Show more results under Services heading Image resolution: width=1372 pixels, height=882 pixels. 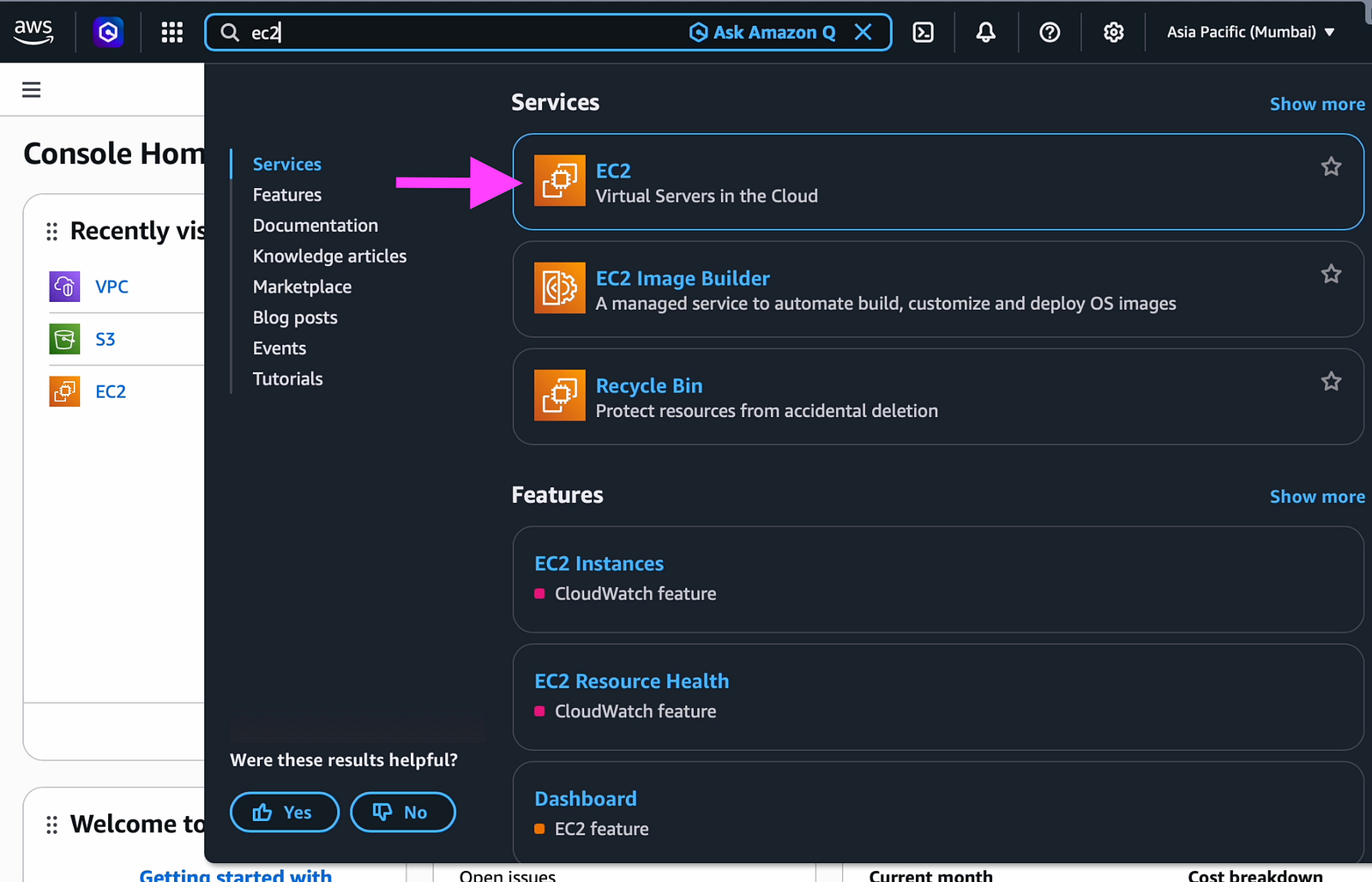(x=1317, y=104)
